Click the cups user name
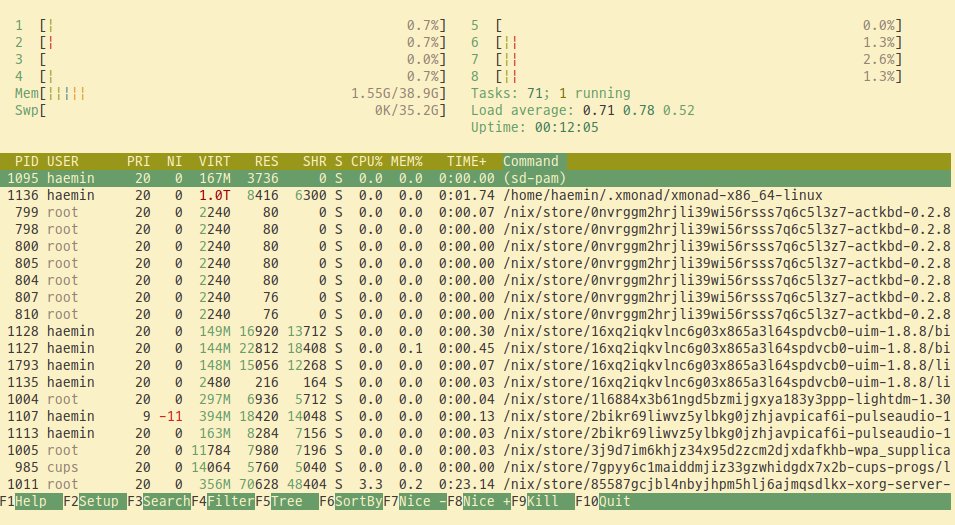Viewport: 955px width, 525px height. 63,468
